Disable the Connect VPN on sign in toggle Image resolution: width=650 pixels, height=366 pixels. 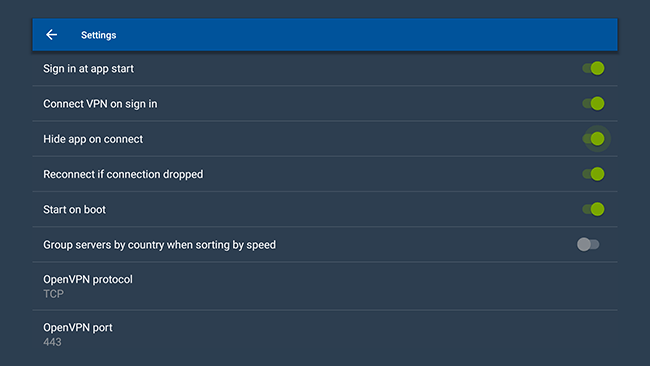pyautogui.click(x=593, y=104)
